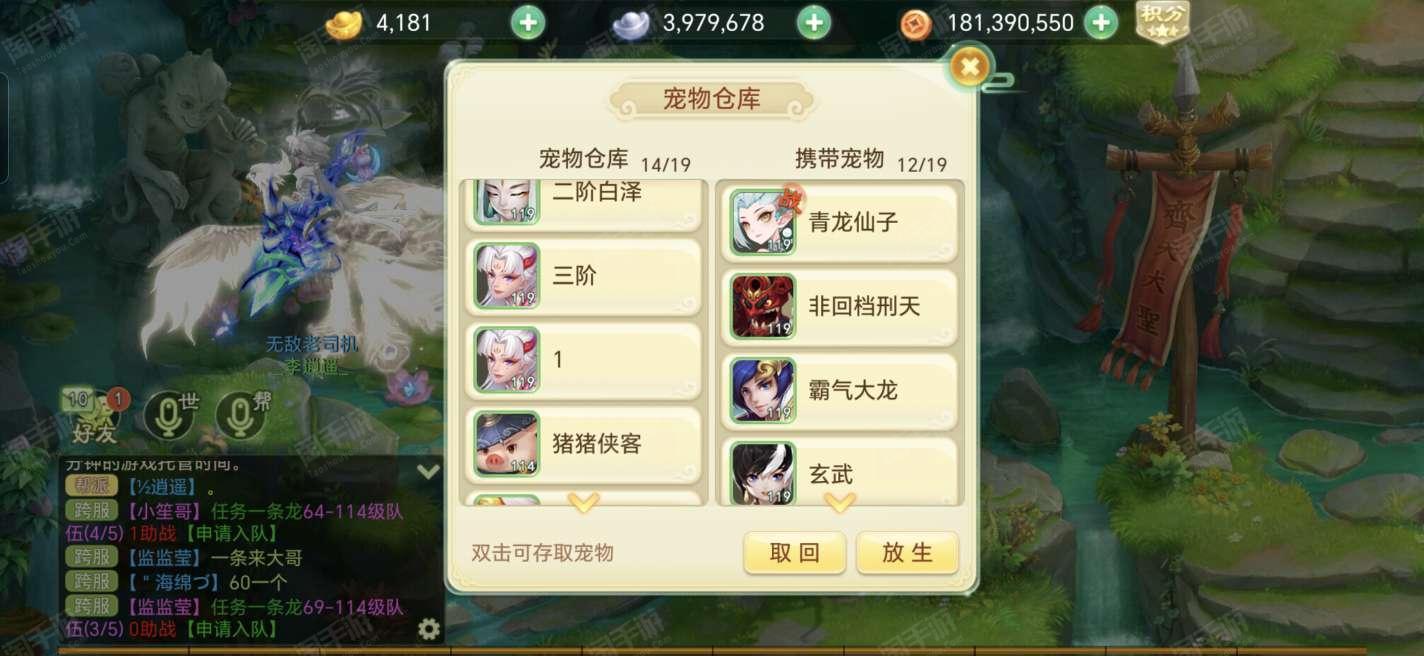
Task: Select carried pet 非回档刑天
Action: [840, 306]
